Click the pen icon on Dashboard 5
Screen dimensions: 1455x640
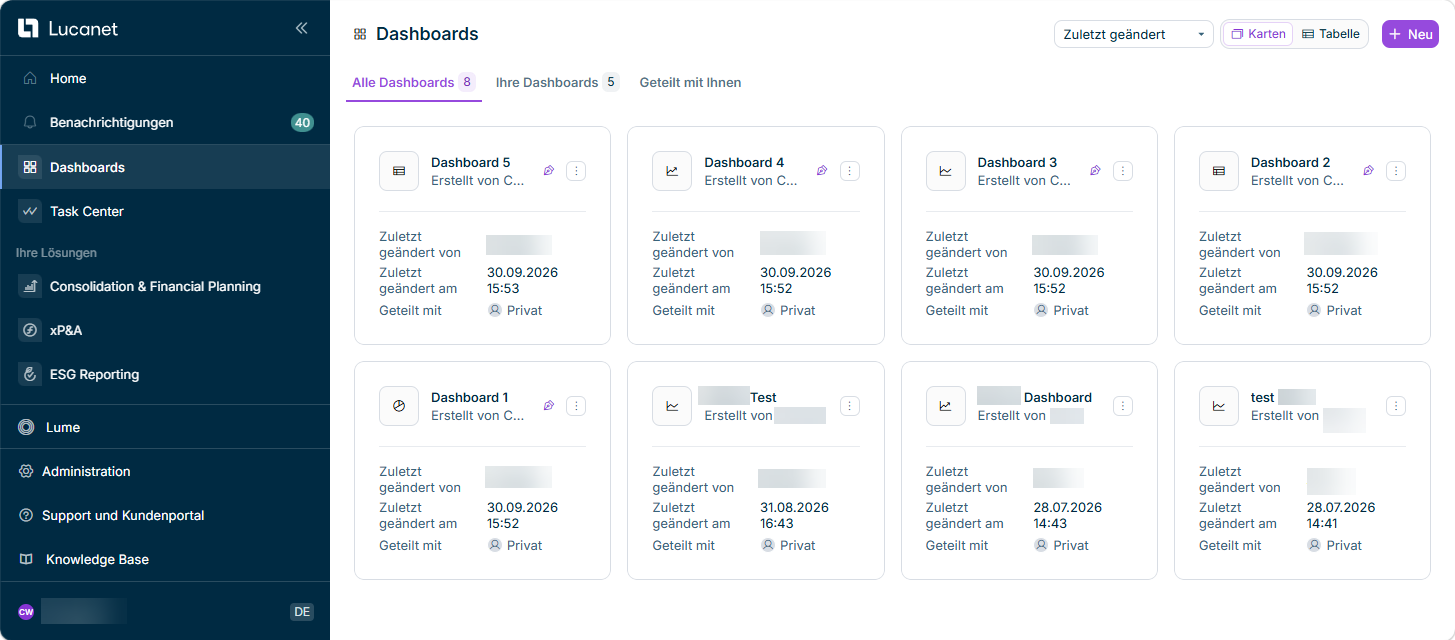pos(548,171)
